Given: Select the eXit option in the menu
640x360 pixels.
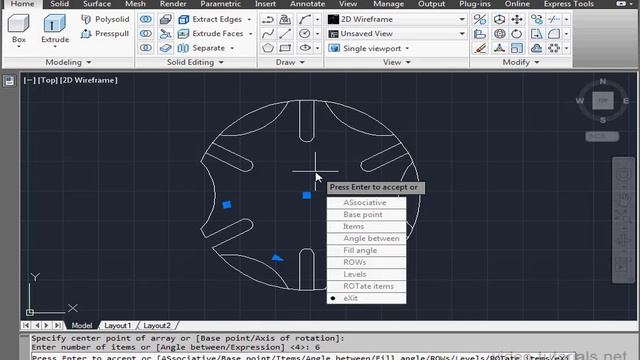Looking at the screenshot, I should coord(367,298).
